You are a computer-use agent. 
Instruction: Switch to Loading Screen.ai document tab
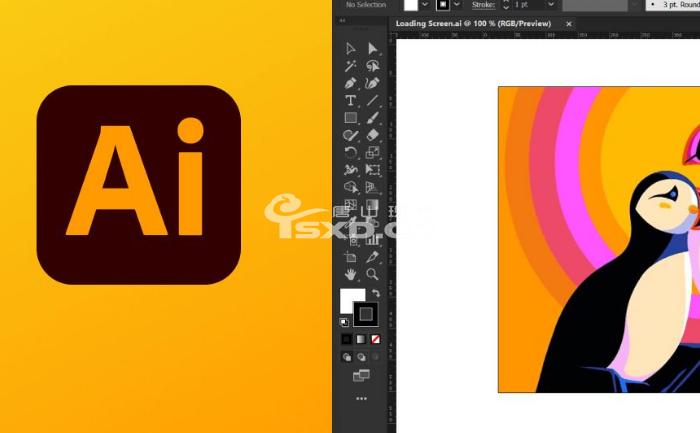coord(473,24)
